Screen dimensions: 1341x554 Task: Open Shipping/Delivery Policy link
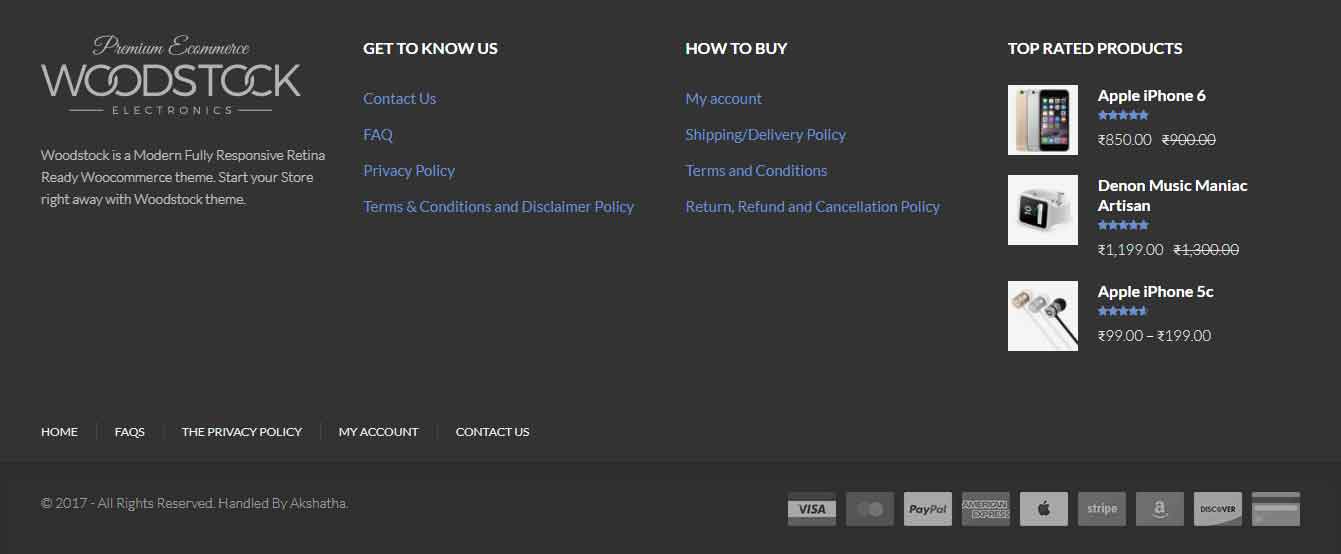(765, 135)
